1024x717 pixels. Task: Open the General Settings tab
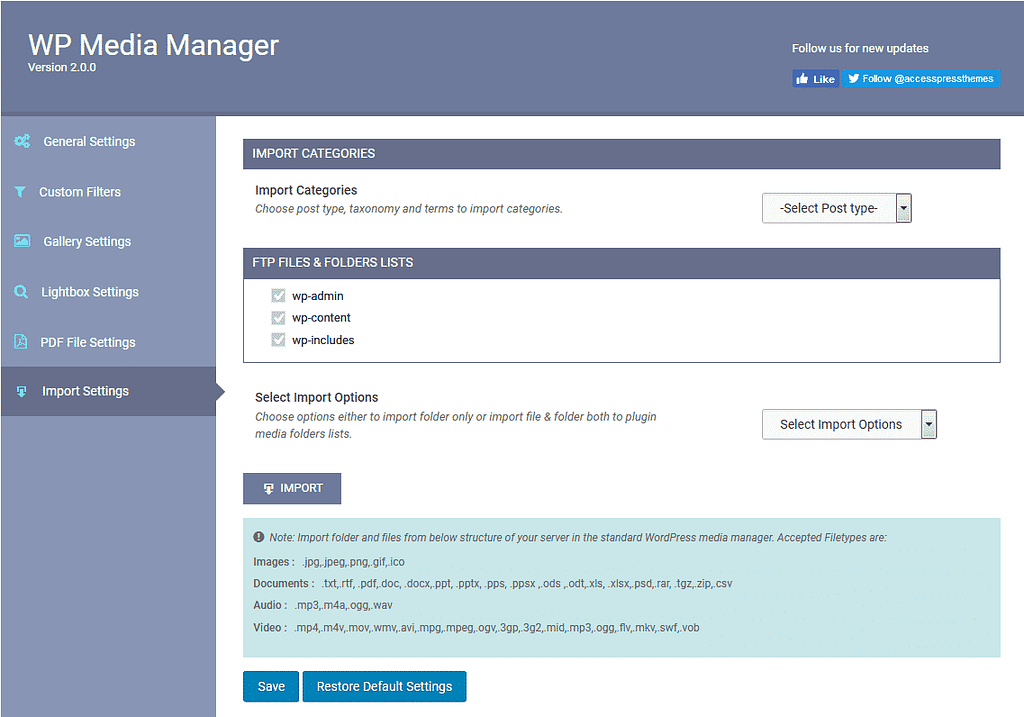pos(108,141)
